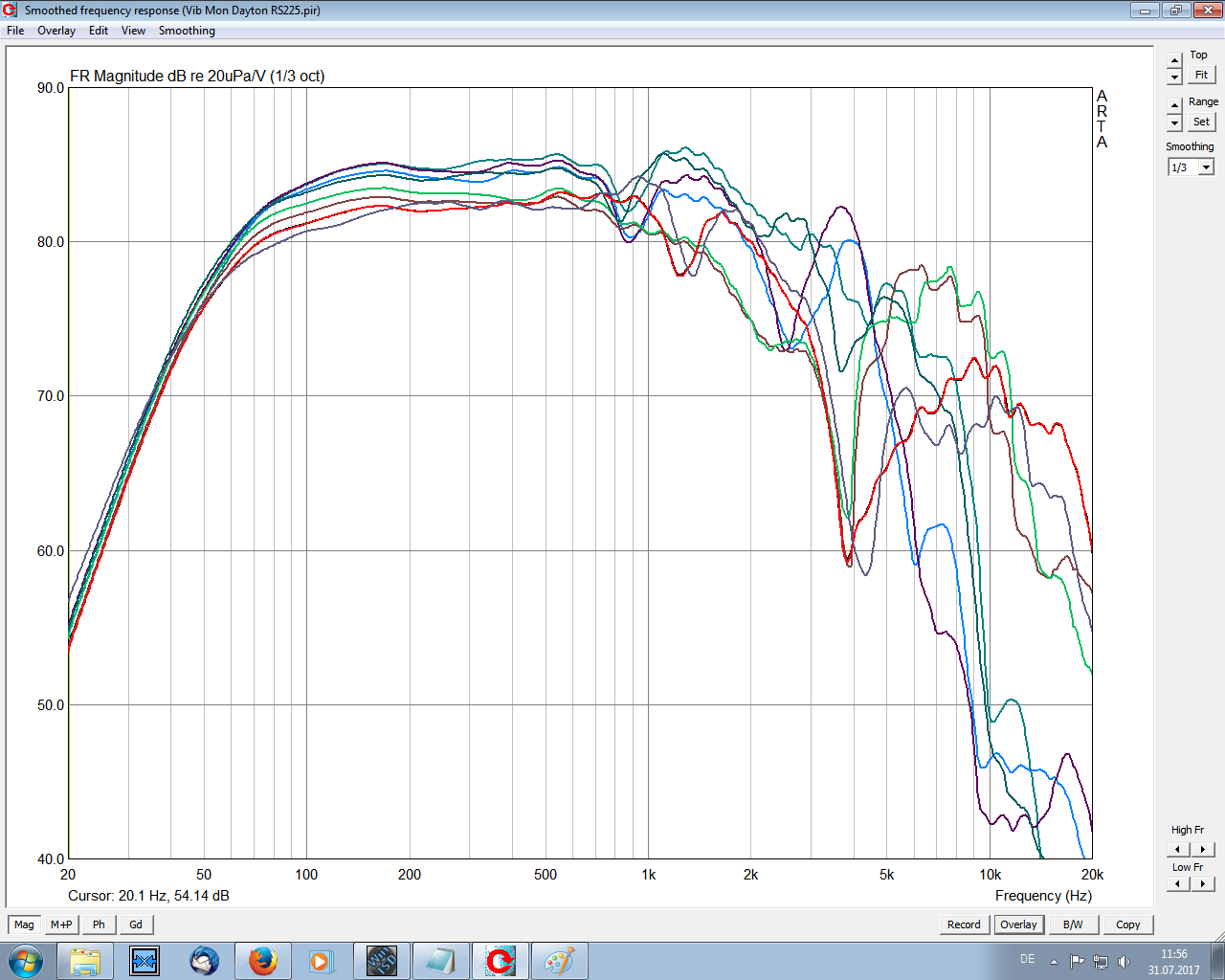
Task: Toggle B/W display mode
Action: (x=1073, y=924)
